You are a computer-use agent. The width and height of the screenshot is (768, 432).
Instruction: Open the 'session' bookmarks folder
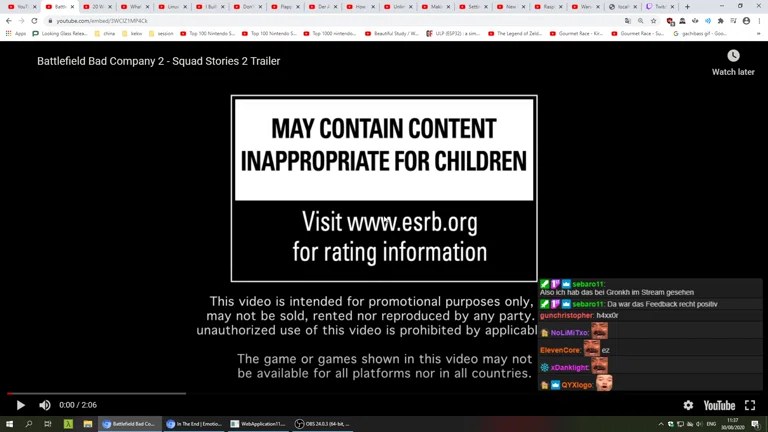point(161,33)
